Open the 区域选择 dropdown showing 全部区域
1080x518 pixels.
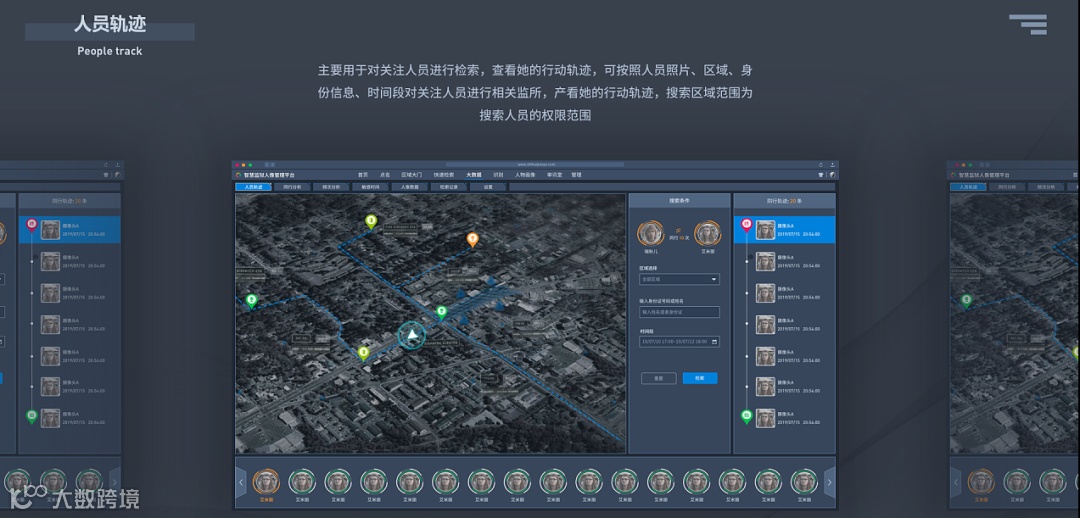click(x=679, y=280)
